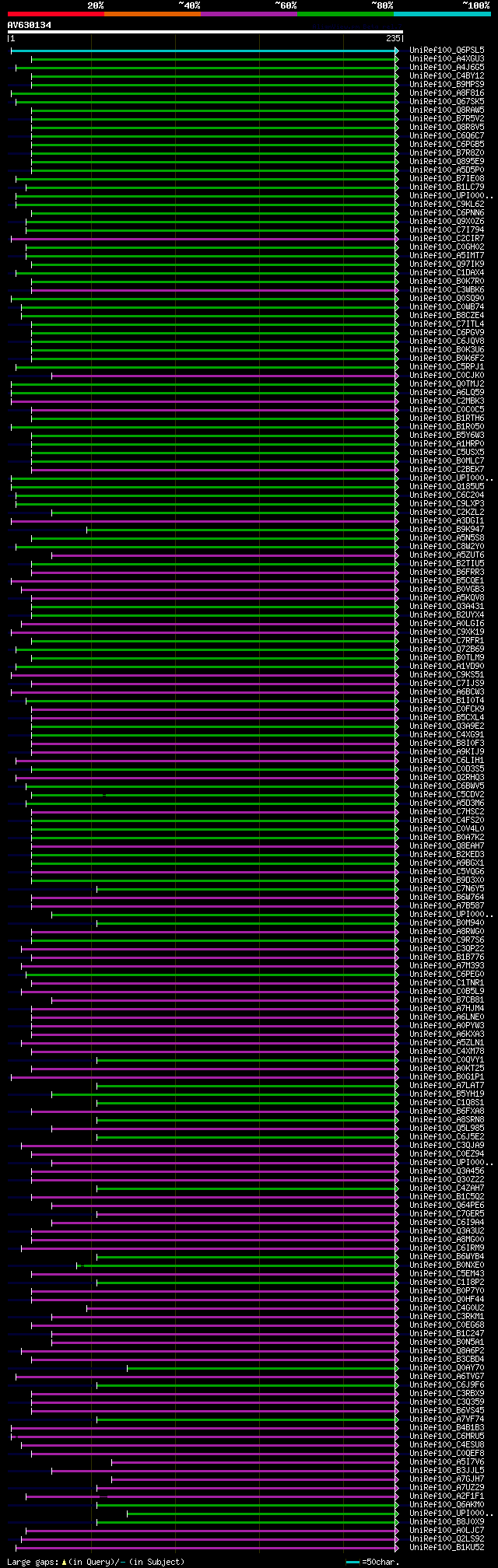Select subject UniRef100_Q2RHQ3
Viewport: 498px width, 1568px height.
[447, 778]
